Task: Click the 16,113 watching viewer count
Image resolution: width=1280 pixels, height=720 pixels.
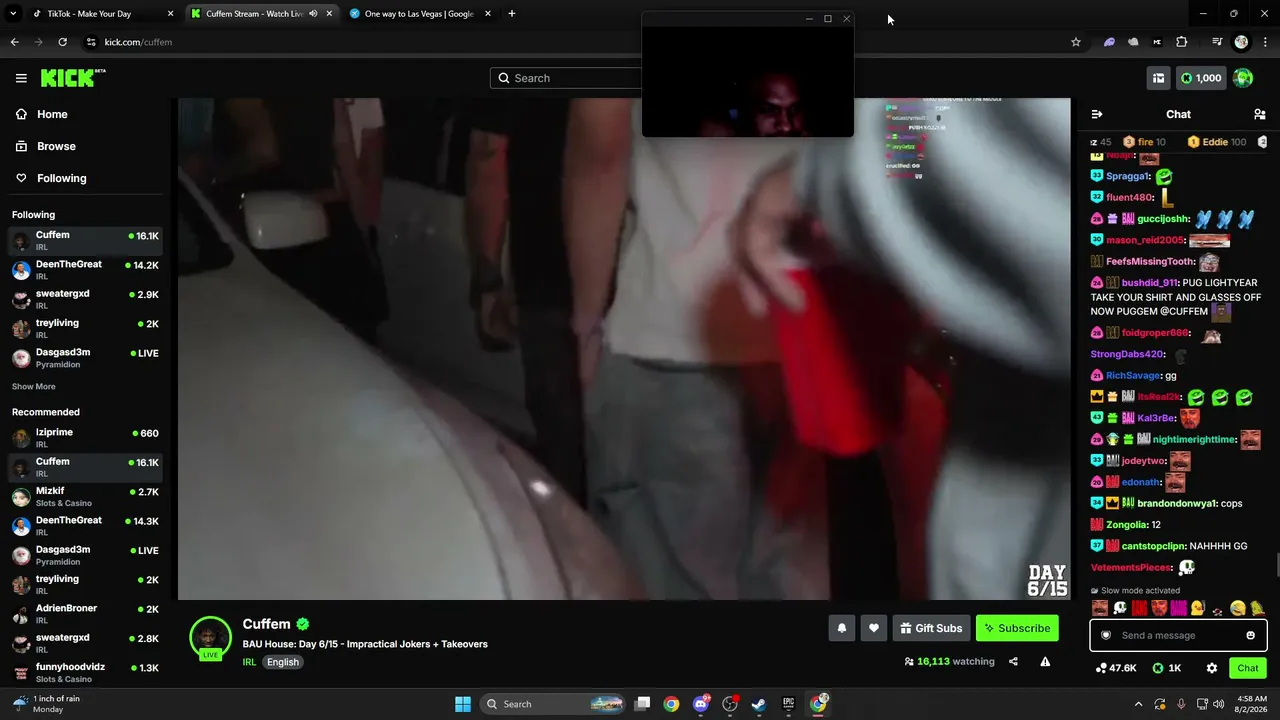Action: 949,661
